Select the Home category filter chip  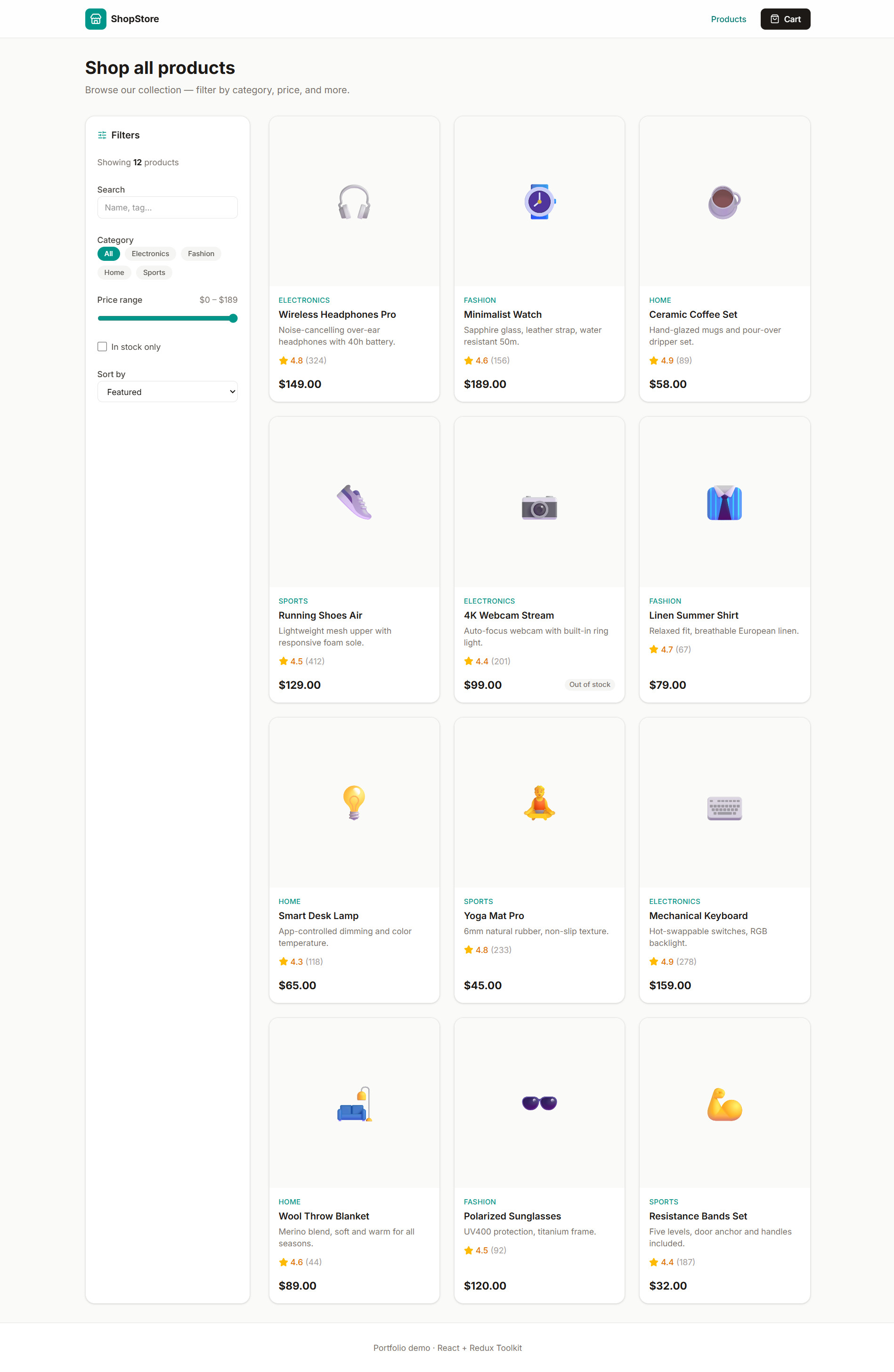[114, 273]
